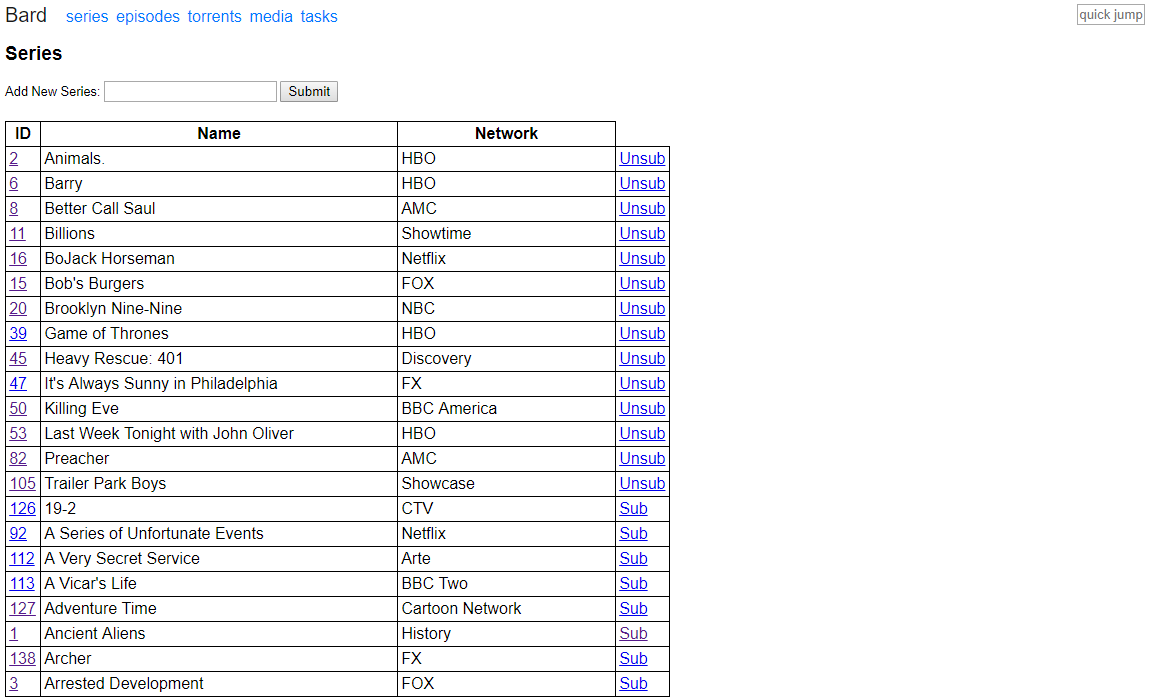
Task: Unsubscribe from Billions
Action: [642, 233]
